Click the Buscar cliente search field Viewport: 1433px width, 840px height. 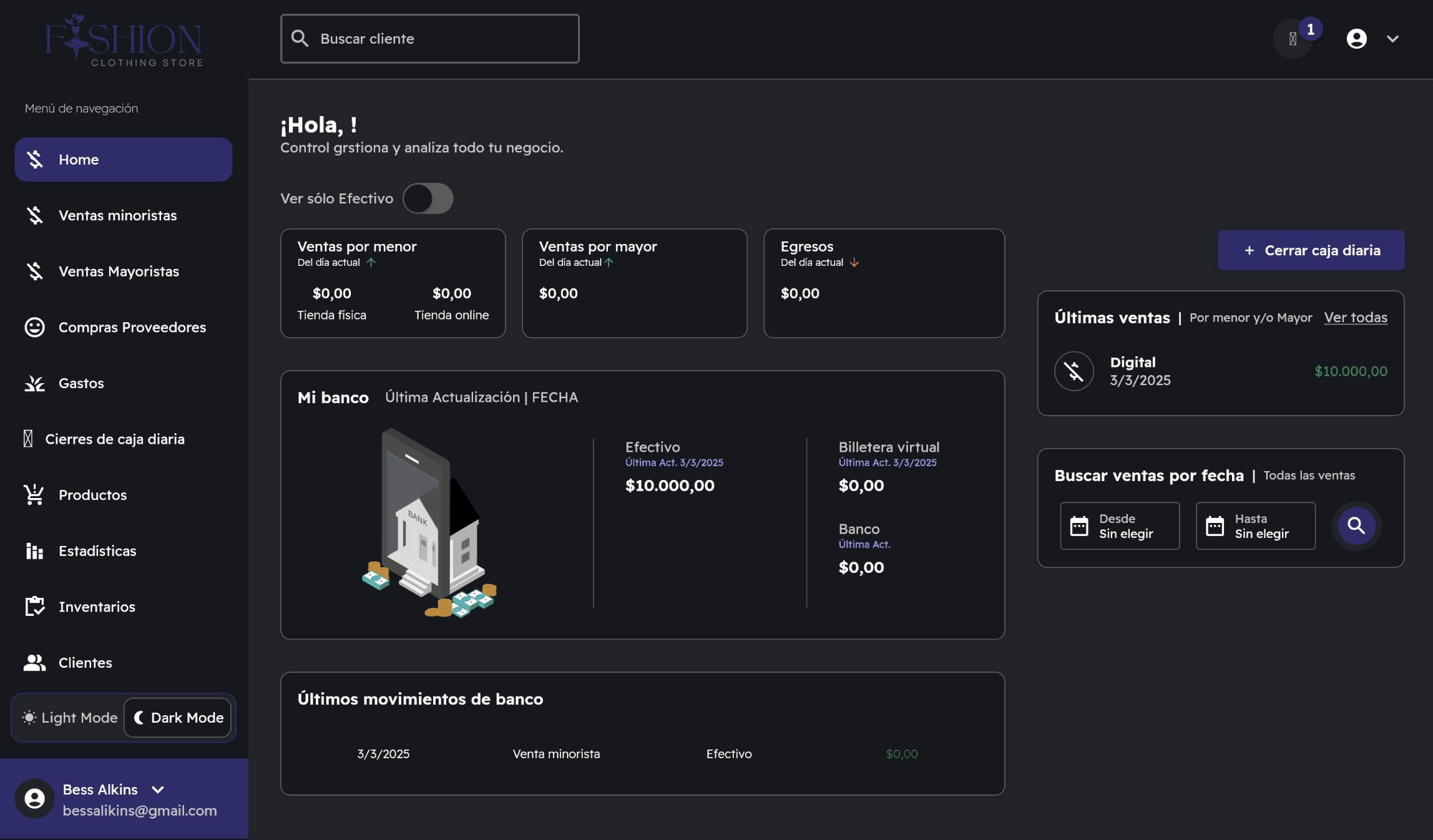(x=429, y=39)
